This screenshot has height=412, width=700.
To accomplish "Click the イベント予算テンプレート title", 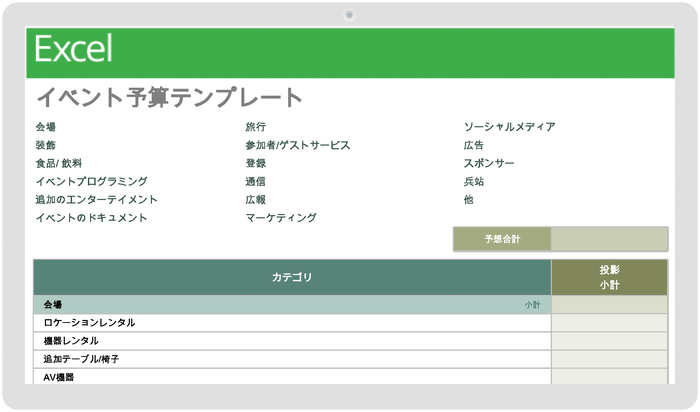I will pyautogui.click(x=170, y=97).
